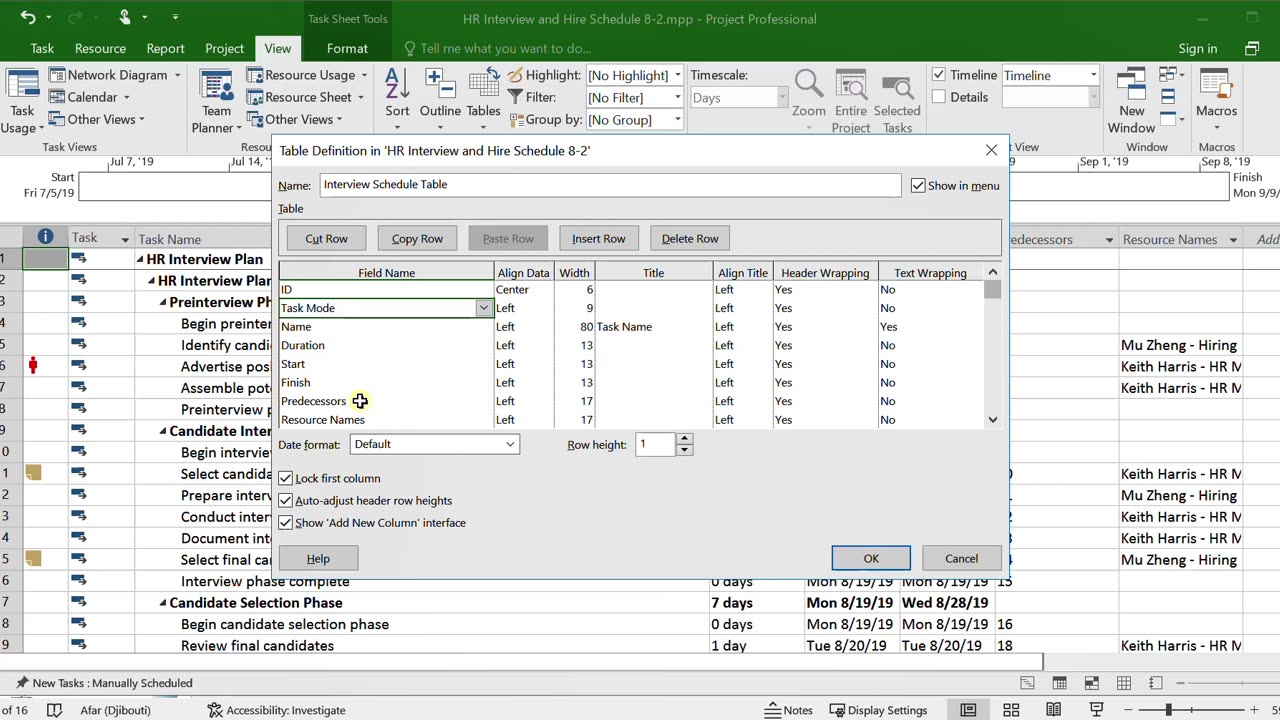1280x720 pixels.
Task: Click into the table Name text field
Action: 610,185
